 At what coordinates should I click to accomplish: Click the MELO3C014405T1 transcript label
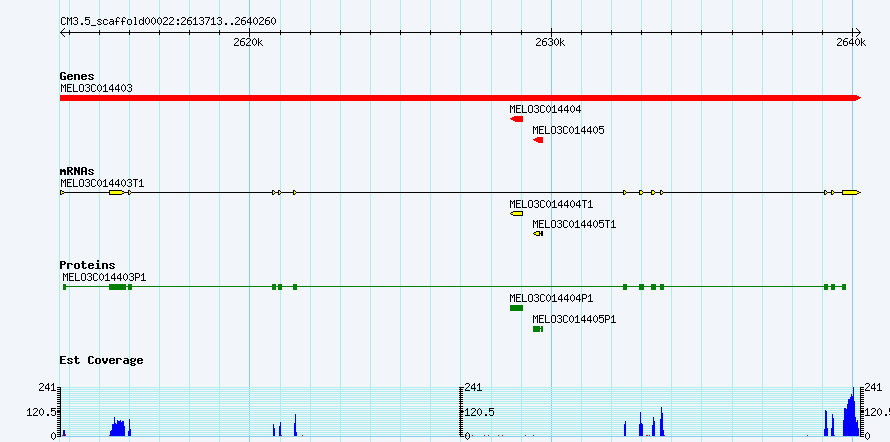(574, 224)
